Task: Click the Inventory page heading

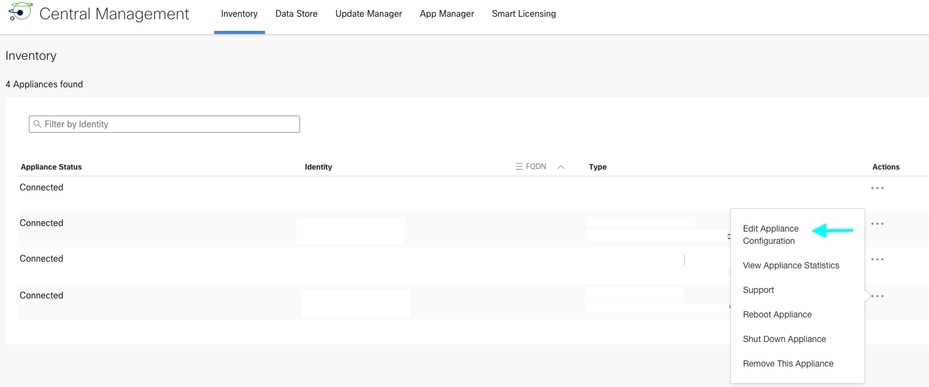Action: 31,56
